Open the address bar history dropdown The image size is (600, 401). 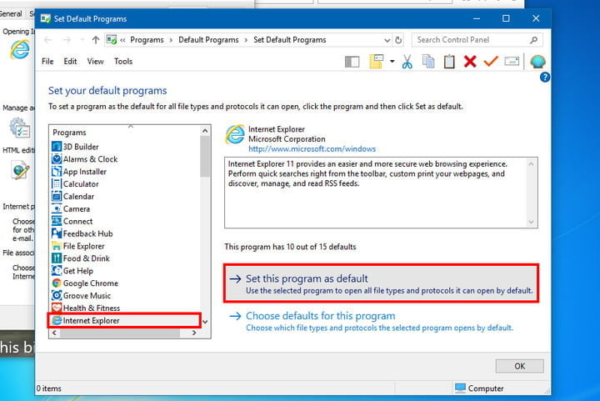pyautogui.click(x=387, y=40)
